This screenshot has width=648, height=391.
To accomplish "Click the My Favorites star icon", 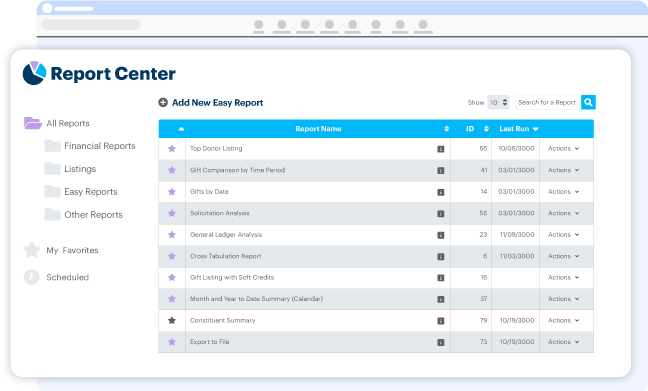I will pos(32,250).
